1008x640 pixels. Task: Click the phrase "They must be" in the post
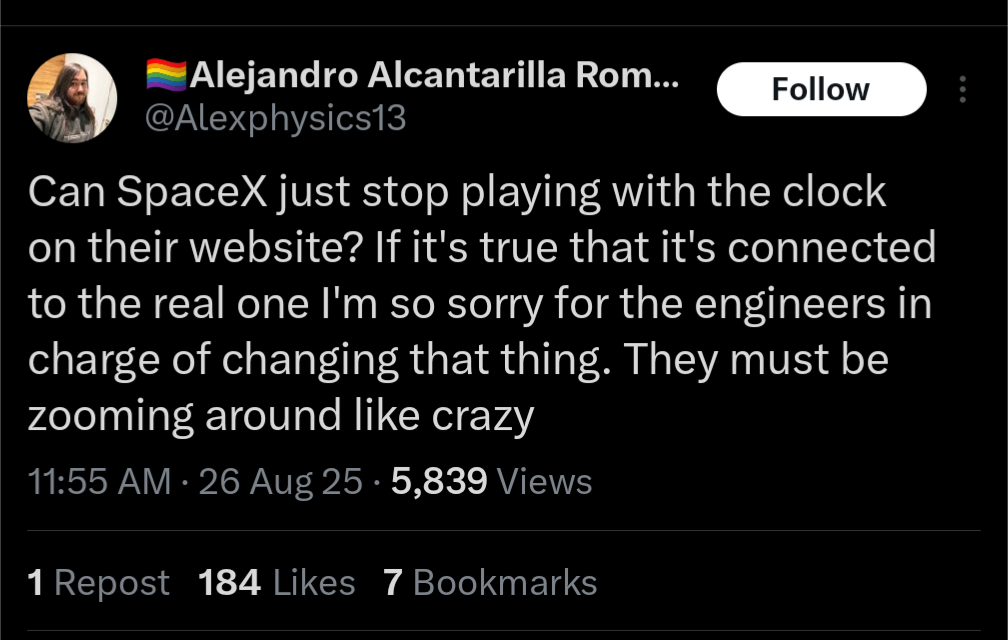756,360
